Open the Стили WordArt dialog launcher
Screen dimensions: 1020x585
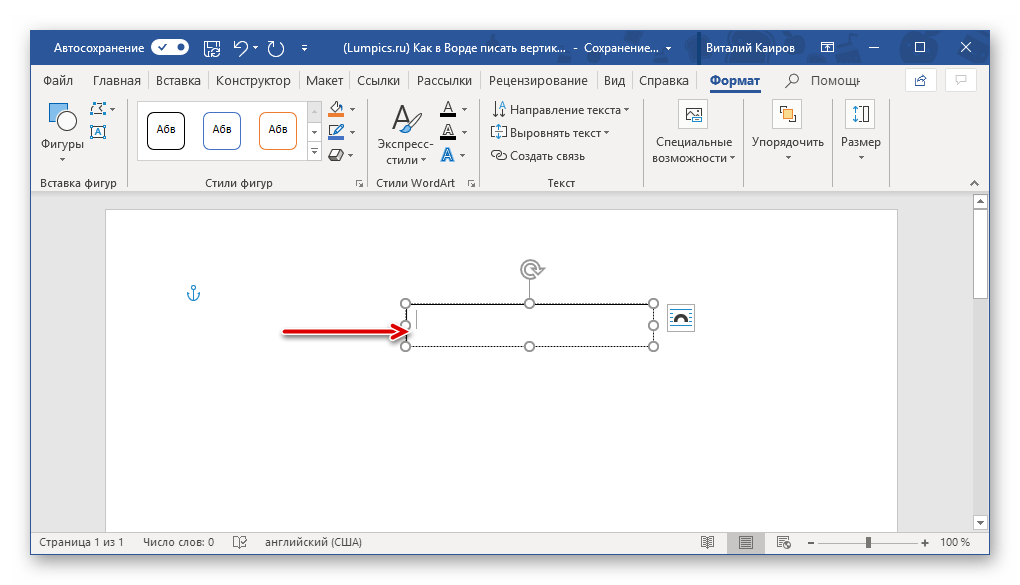(472, 184)
